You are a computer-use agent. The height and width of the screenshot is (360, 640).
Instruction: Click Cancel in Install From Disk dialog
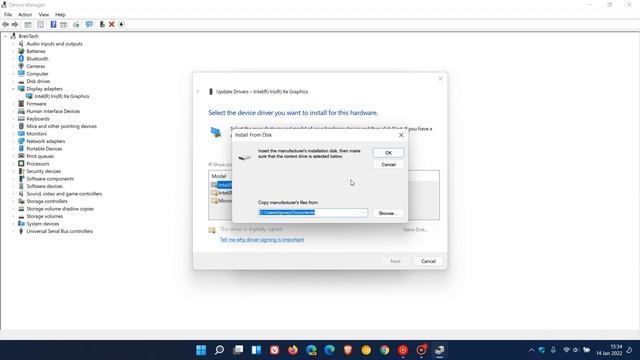point(388,164)
